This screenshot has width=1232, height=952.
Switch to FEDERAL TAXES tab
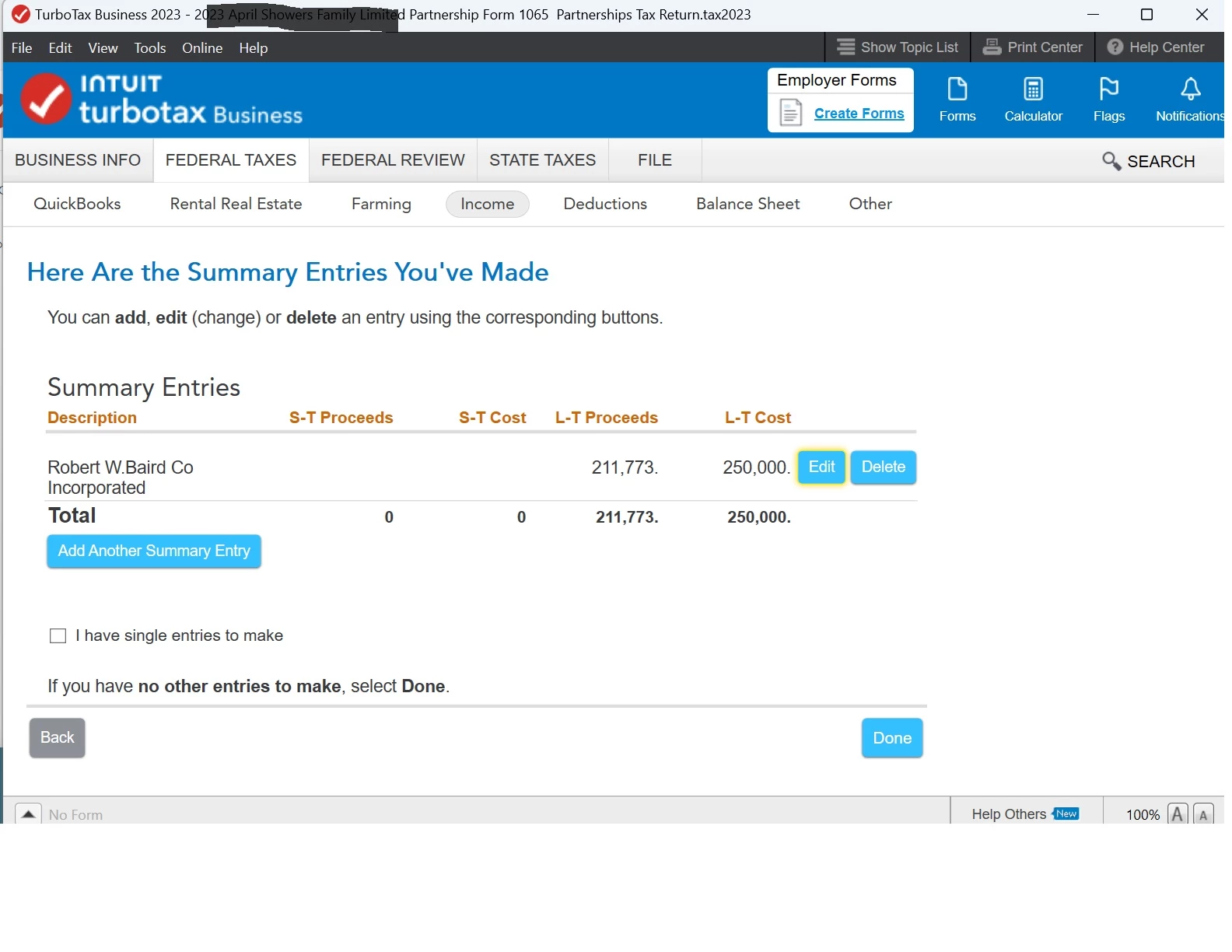pos(231,160)
